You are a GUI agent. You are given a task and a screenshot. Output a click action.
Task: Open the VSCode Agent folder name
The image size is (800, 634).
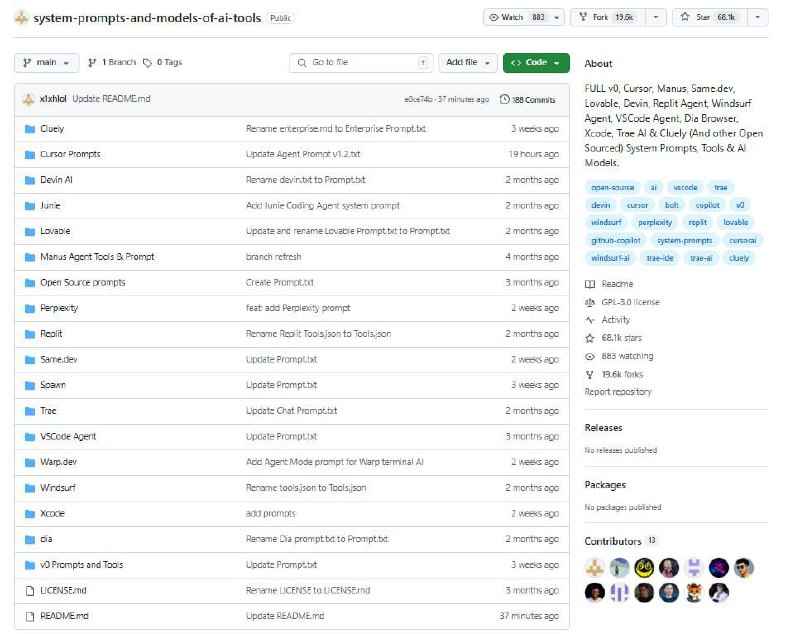[68, 437]
